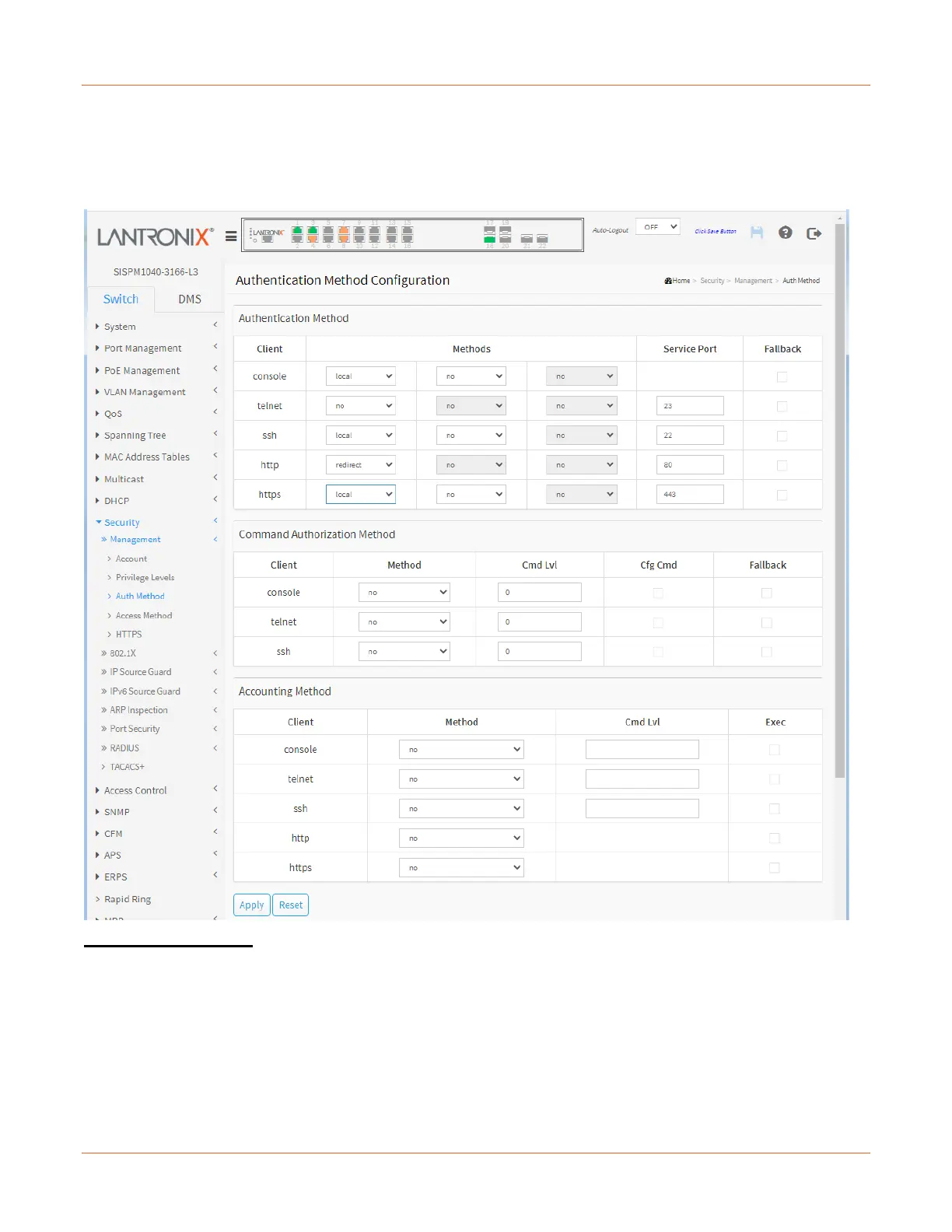
Task: Switch to the Switch tab
Action: click(121, 299)
